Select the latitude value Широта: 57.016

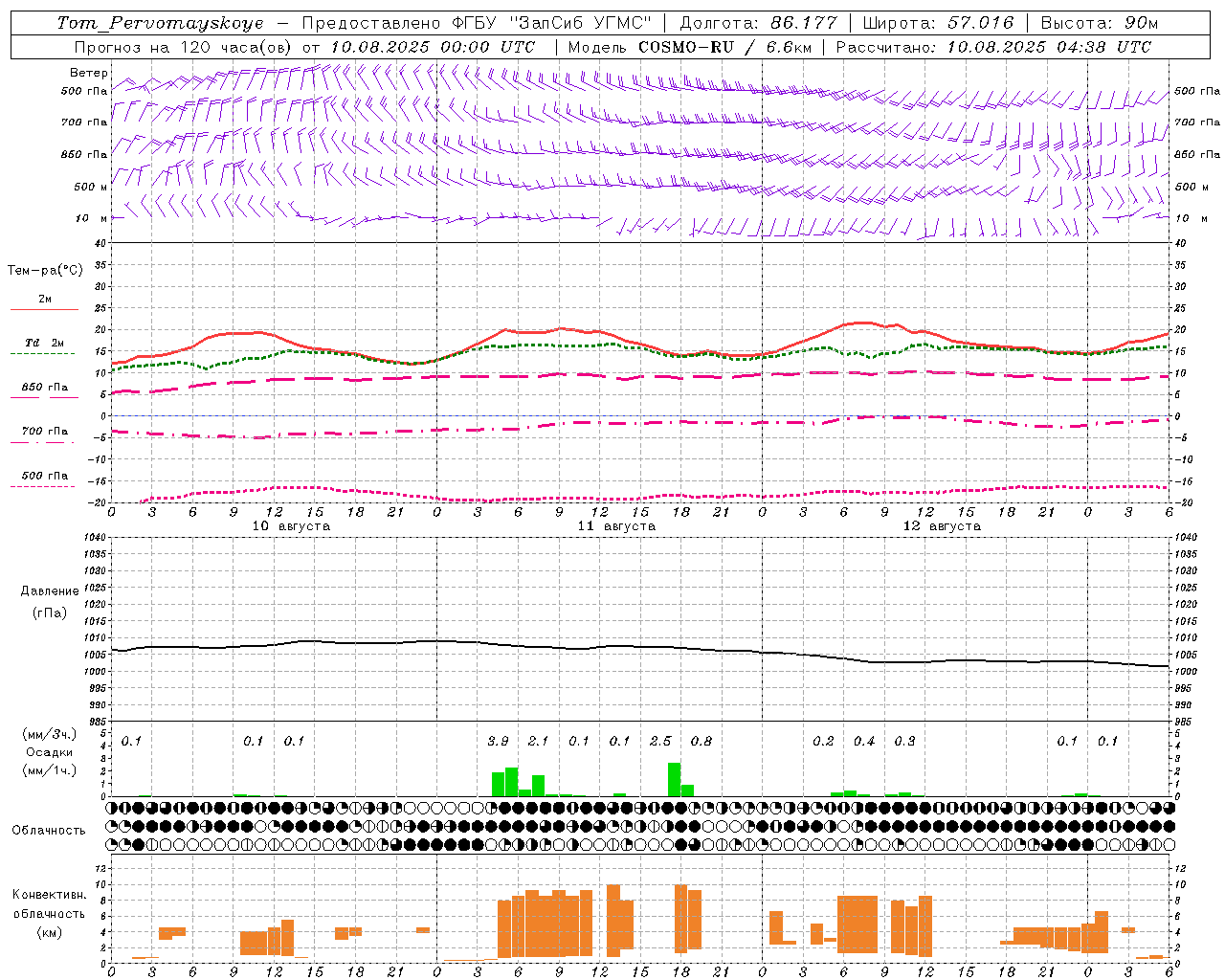(938, 23)
